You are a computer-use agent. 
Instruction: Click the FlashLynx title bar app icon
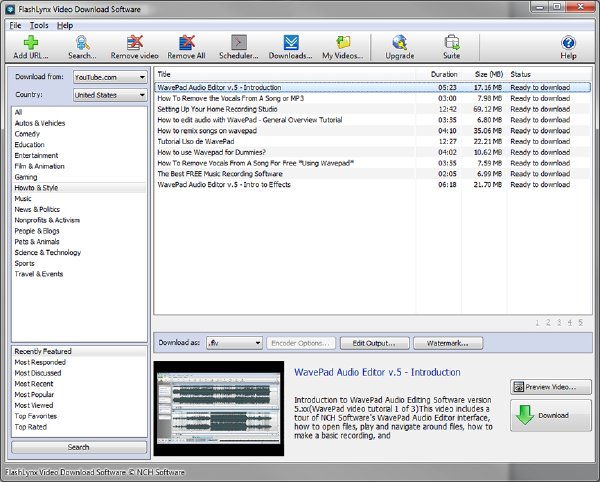click(10, 9)
